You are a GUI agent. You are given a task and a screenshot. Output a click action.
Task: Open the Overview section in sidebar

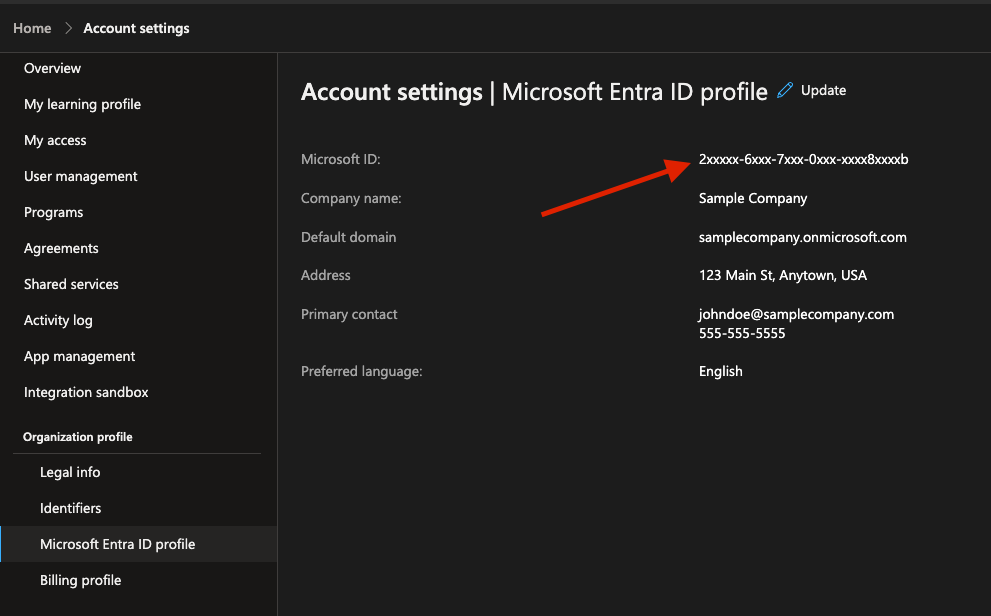point(52,68)
